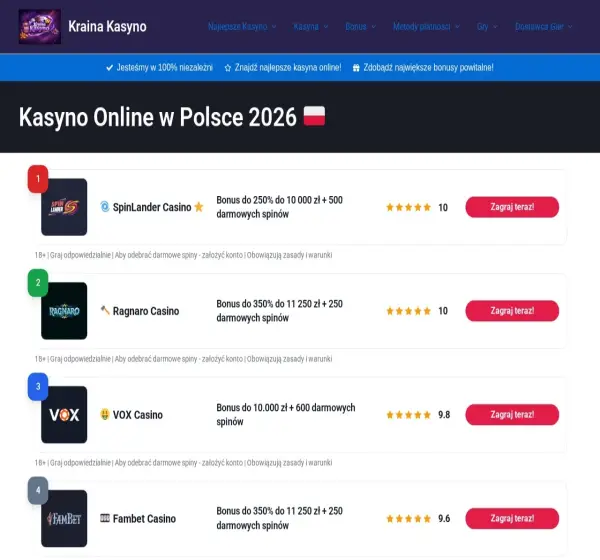
Task: Expand the Kasyna dropdown chevron
Action: [x=326, y=27]
